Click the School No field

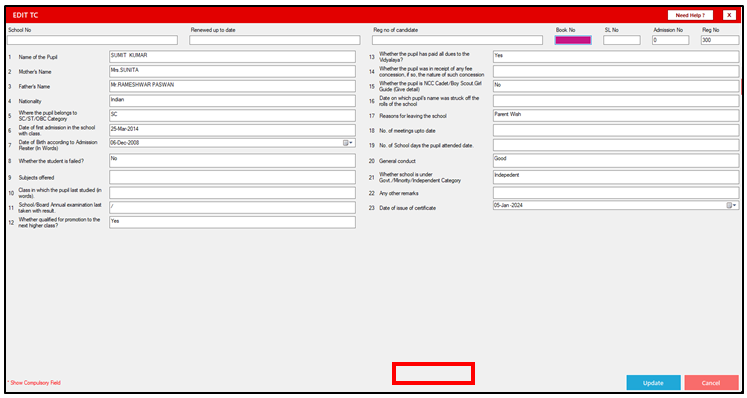[x=92, y=41]
